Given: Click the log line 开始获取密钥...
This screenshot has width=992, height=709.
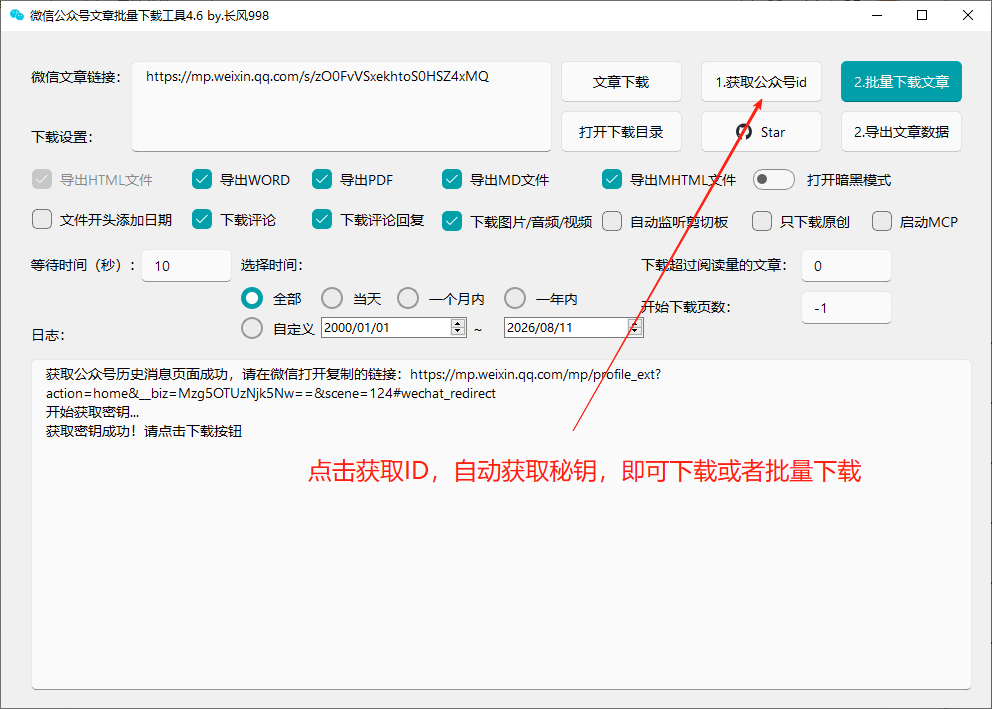Looking at the screenshot, I should tap(92, 412).
